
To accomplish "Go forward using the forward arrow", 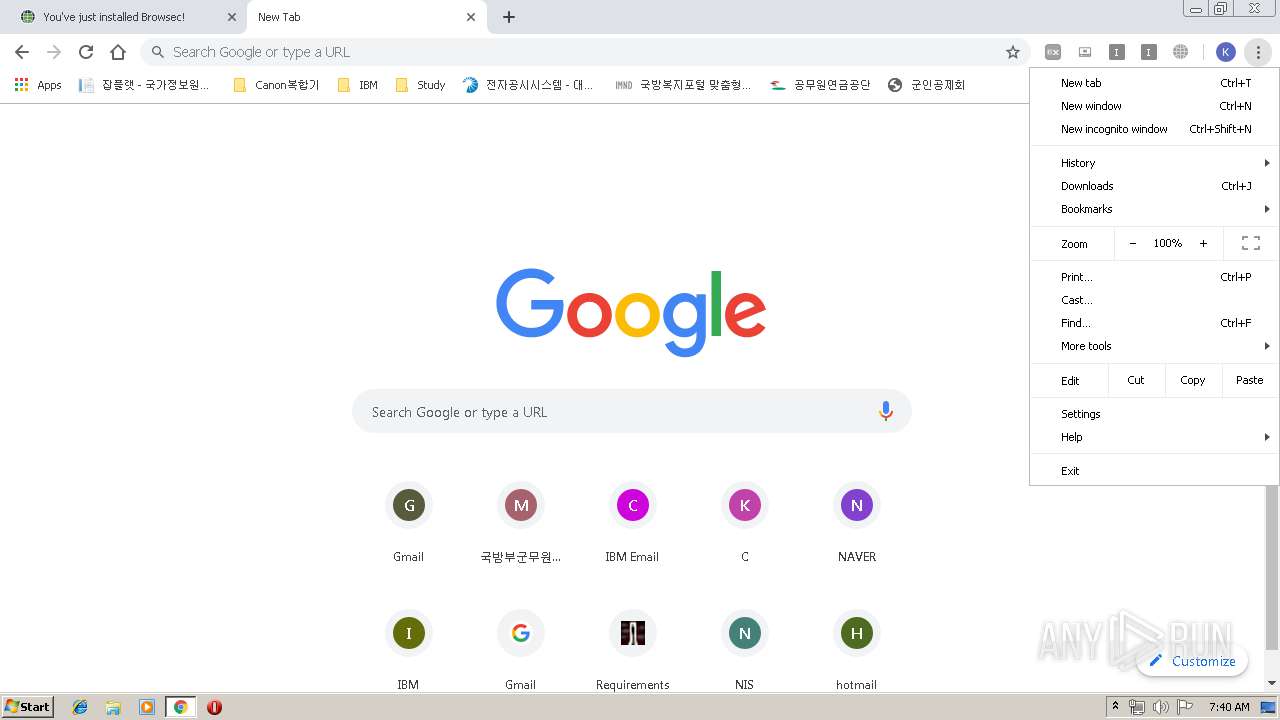I will point(54,52).
